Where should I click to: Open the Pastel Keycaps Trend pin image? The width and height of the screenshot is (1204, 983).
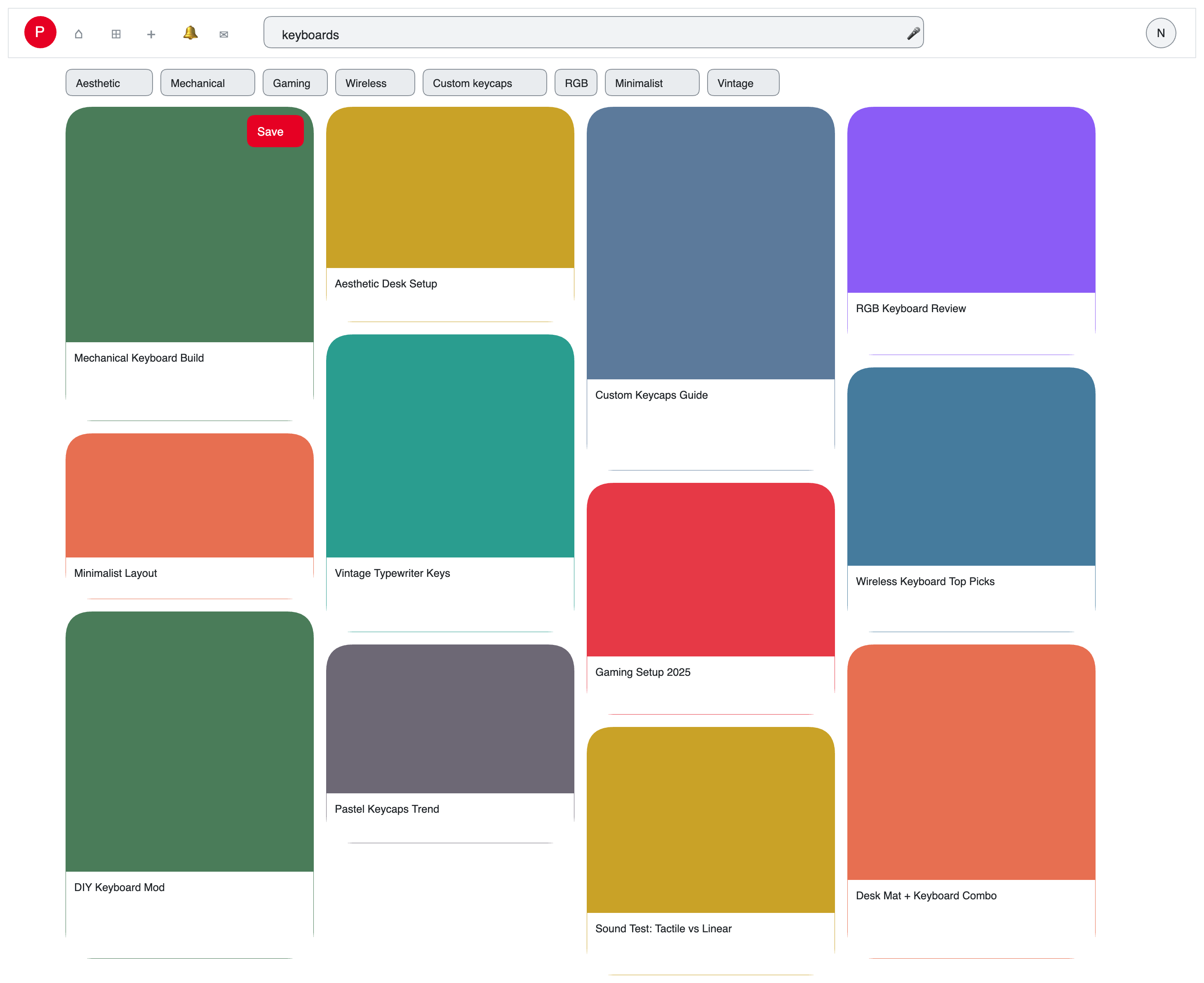coord(450,719)
